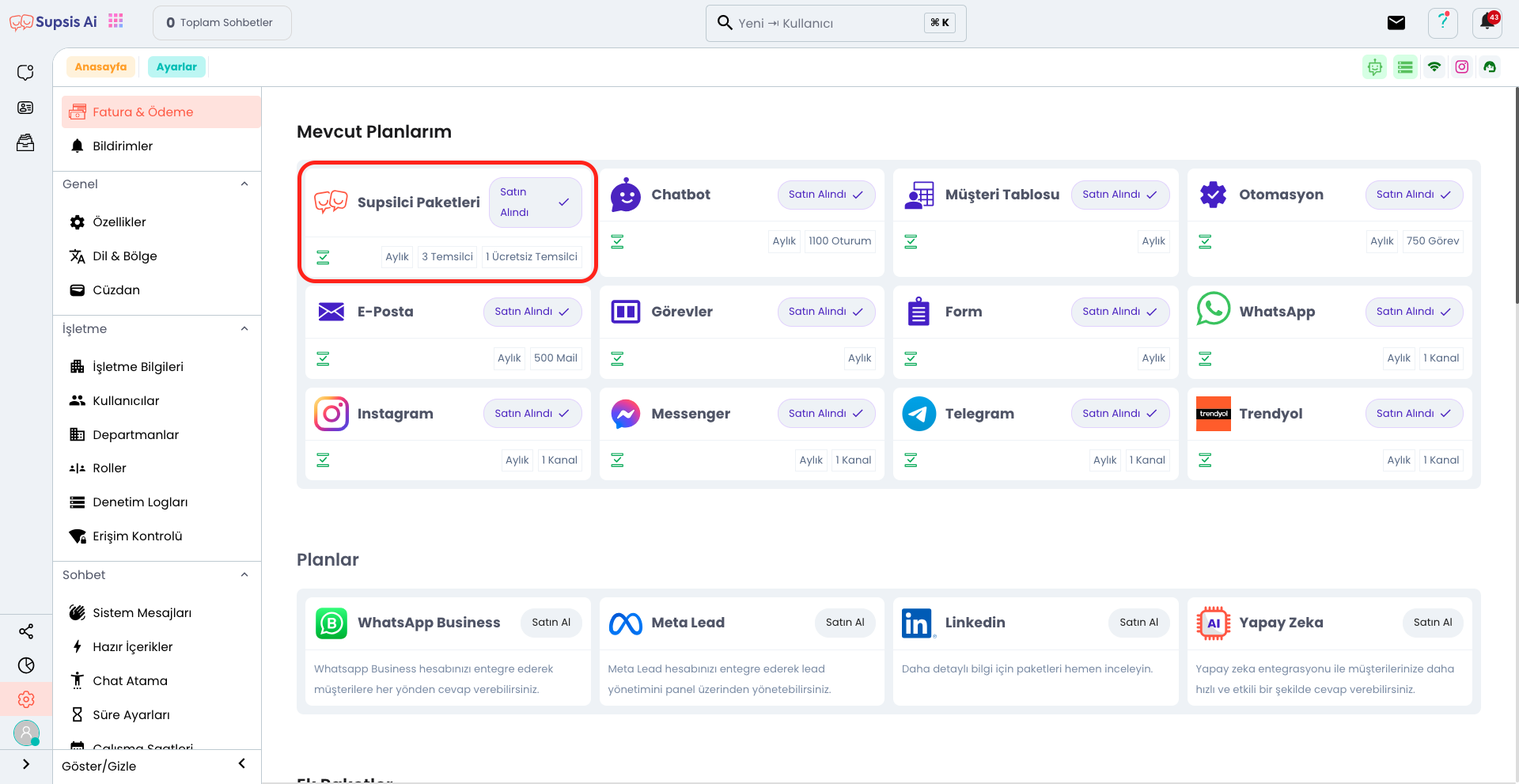Open the contacts card icon in left rail
This screenshot has width=1519, height=784.
point(25,108)
